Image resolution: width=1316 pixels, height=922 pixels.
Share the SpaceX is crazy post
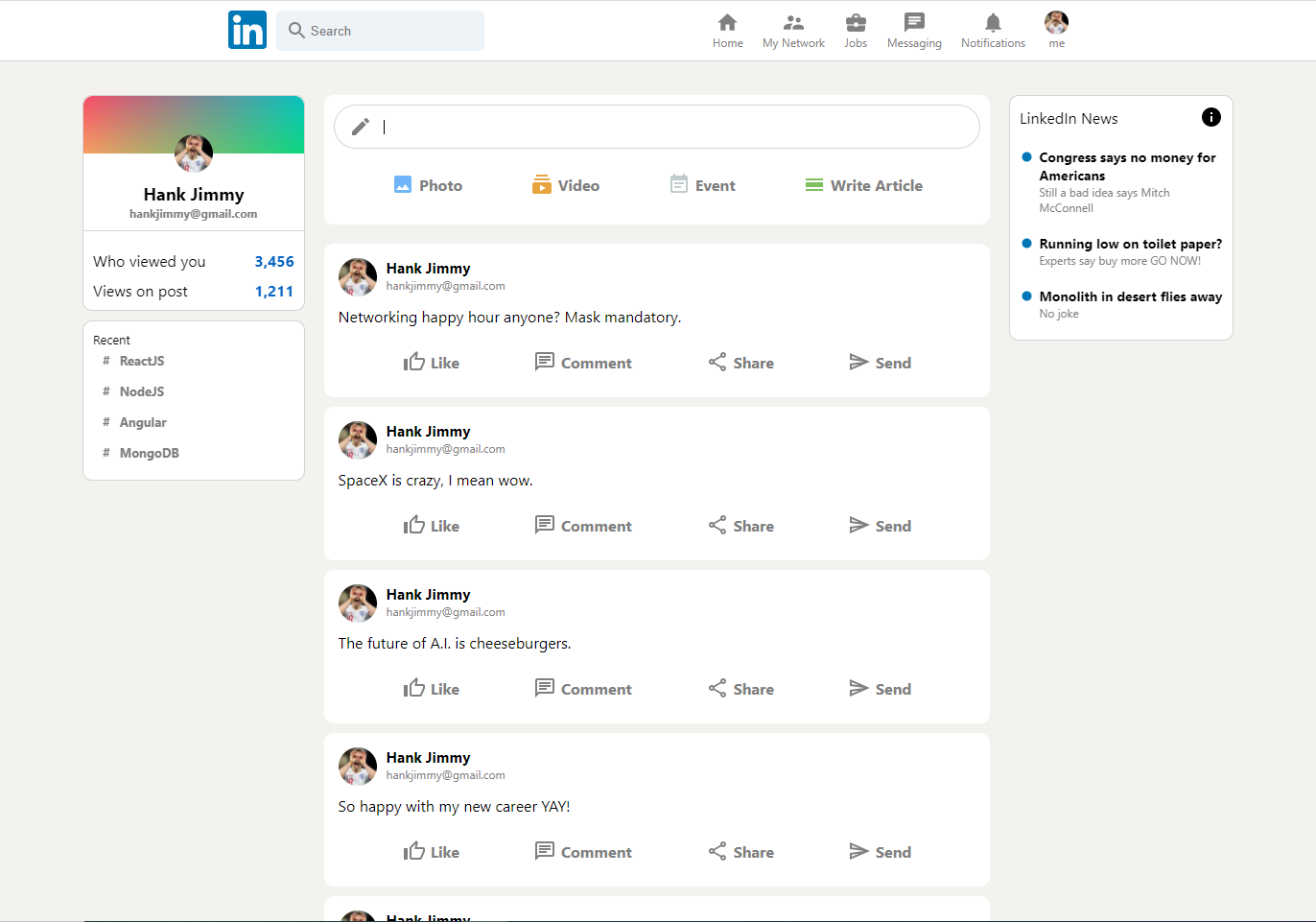(x=740, y=526)
